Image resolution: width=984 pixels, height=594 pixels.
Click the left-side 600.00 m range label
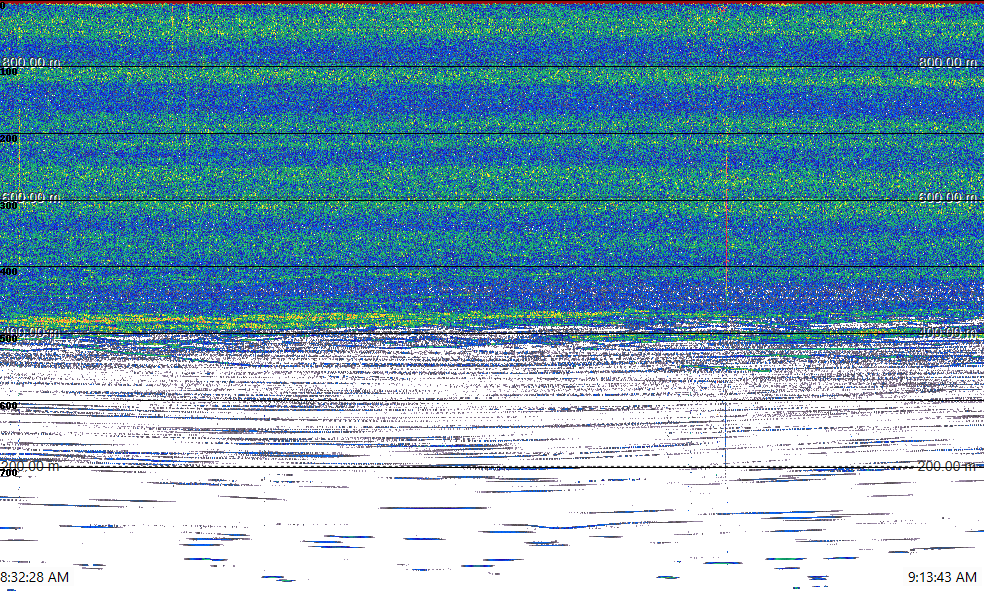pos(31,197)
